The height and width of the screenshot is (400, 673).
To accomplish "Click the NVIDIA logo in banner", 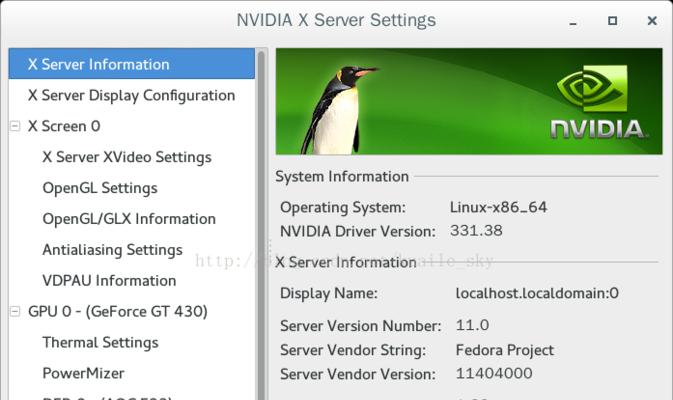I will [599, 102].
